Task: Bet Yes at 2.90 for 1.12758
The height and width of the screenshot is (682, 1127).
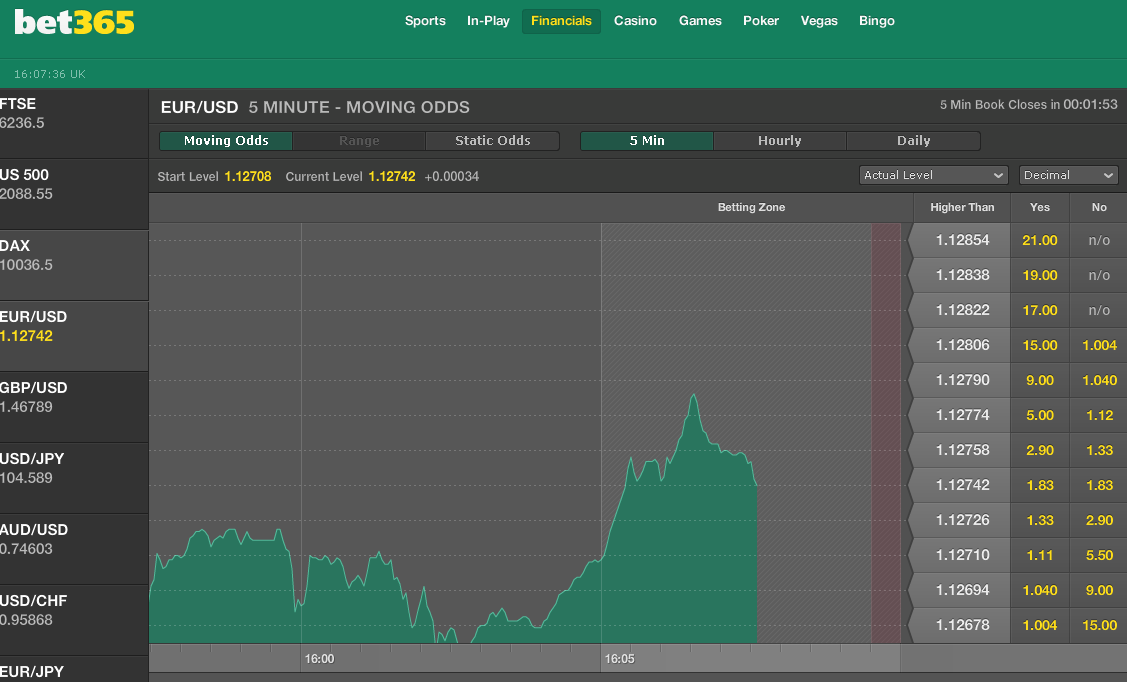Action: 1039,451
